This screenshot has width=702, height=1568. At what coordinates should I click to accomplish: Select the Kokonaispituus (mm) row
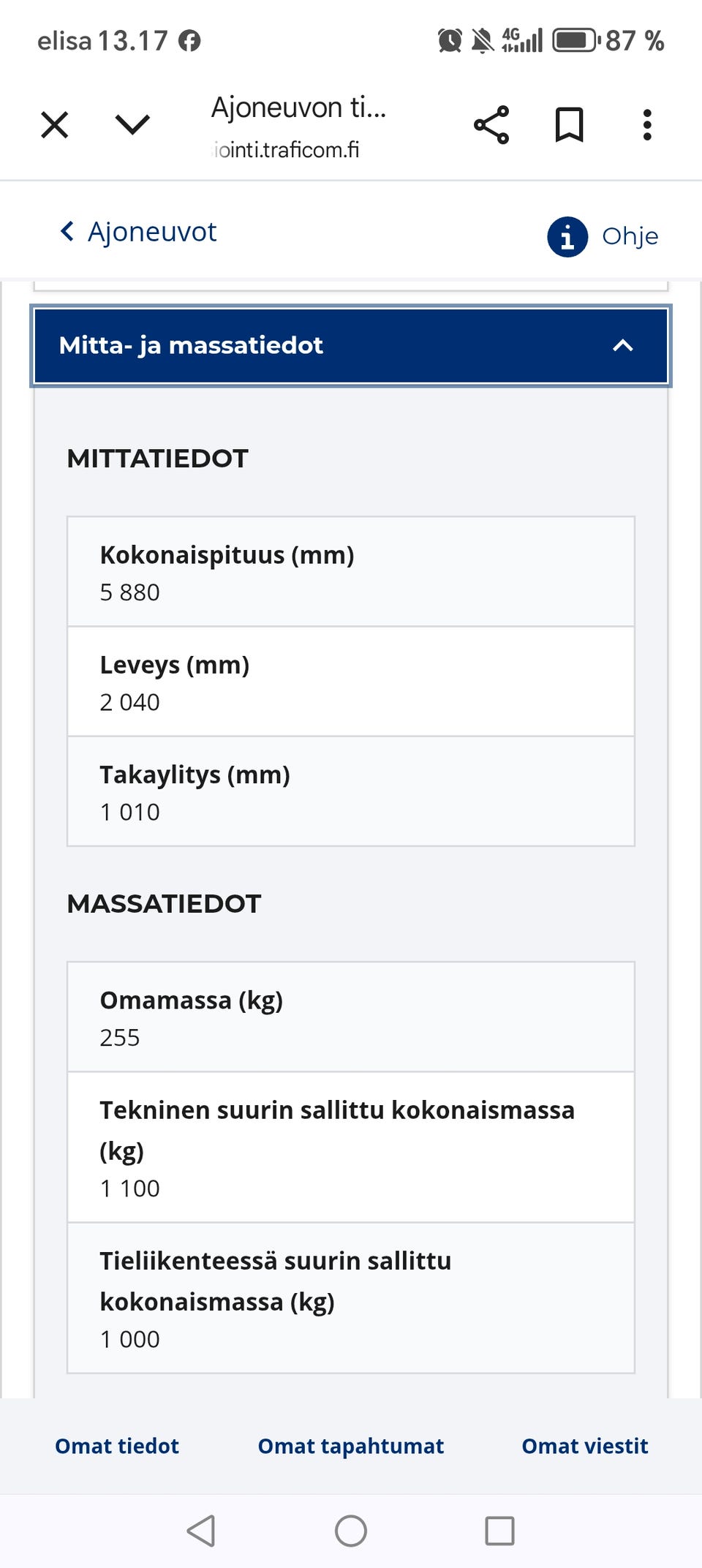351,572
